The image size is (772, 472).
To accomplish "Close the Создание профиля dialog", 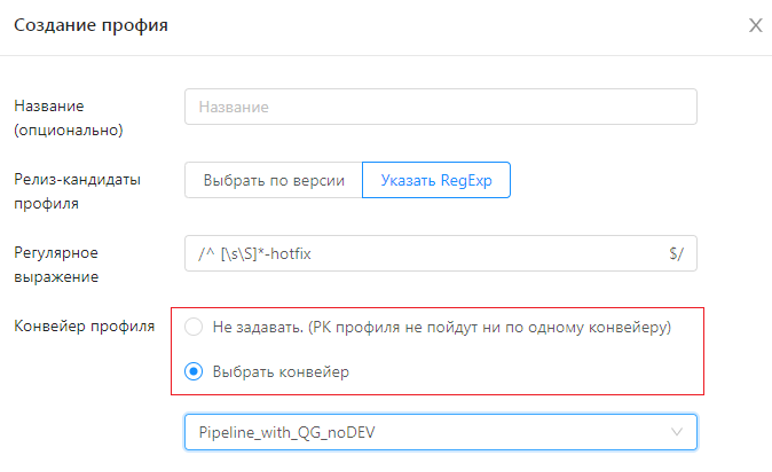I will pos(755,25).
